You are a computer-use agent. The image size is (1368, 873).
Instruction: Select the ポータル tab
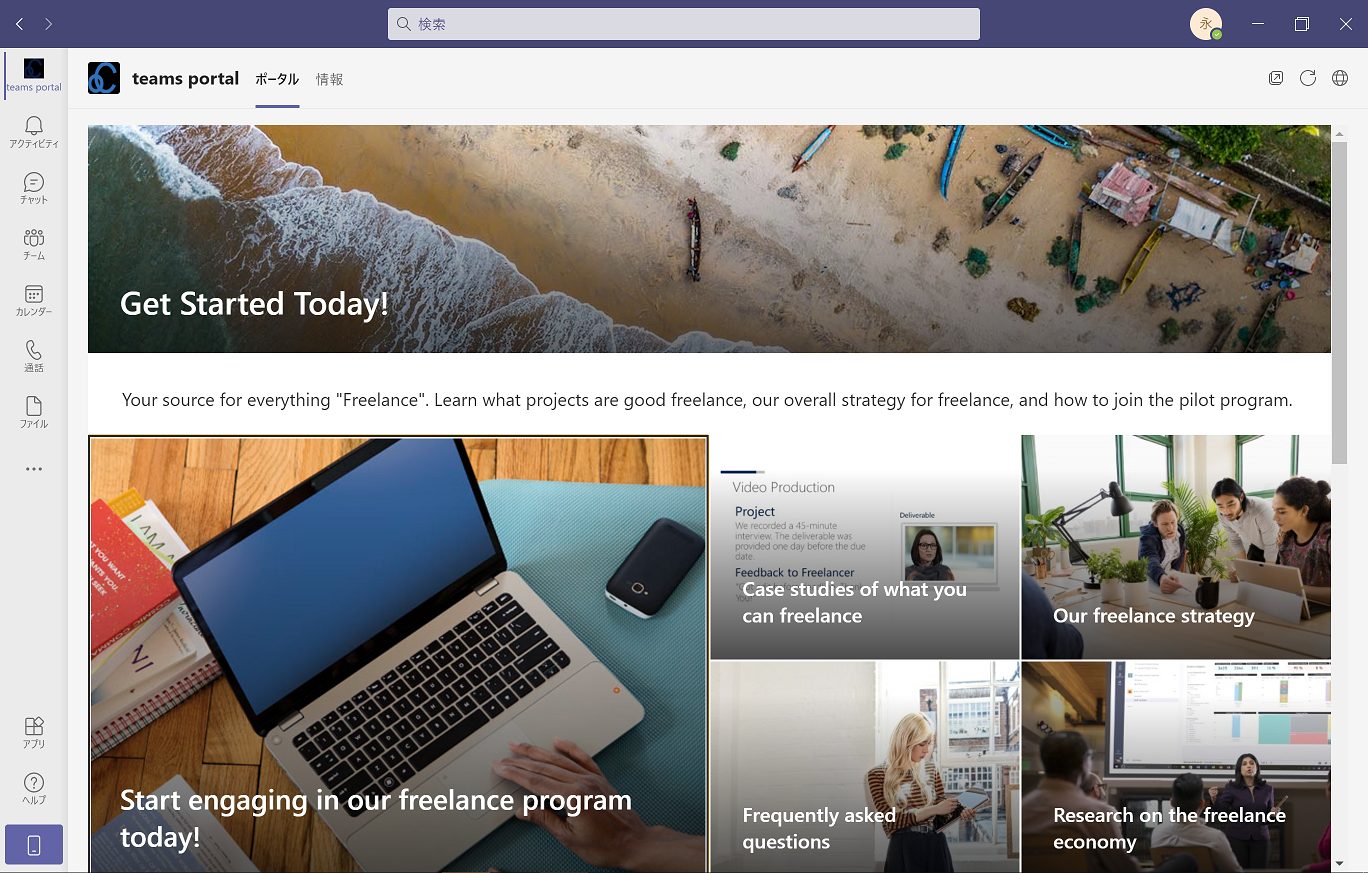(277, 79)
